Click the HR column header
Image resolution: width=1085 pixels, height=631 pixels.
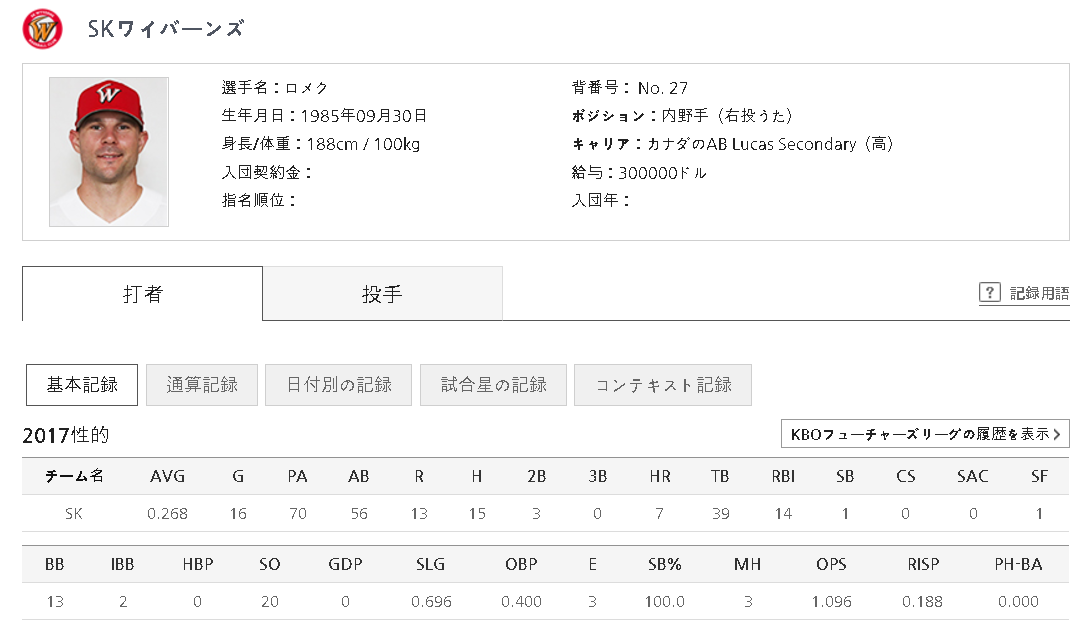tap(660, 476)
